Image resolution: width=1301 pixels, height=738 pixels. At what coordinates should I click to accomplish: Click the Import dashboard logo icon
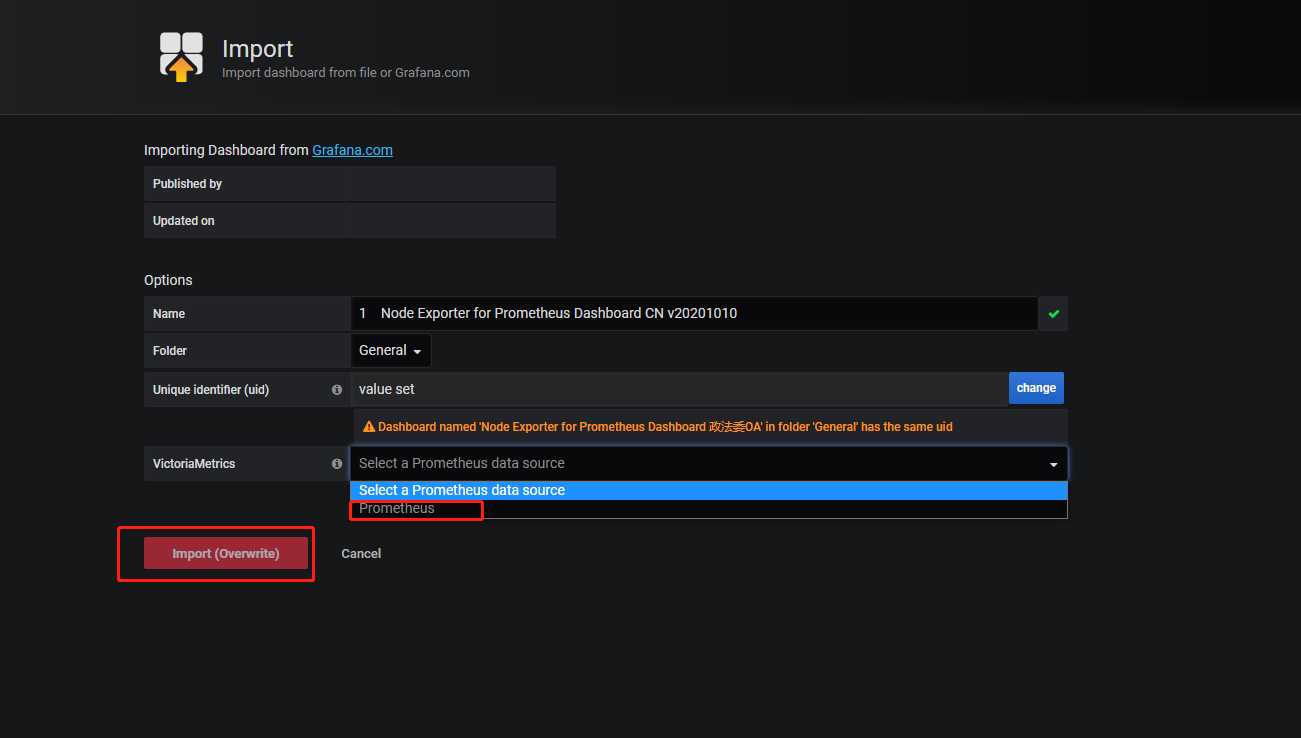[181, 56]
